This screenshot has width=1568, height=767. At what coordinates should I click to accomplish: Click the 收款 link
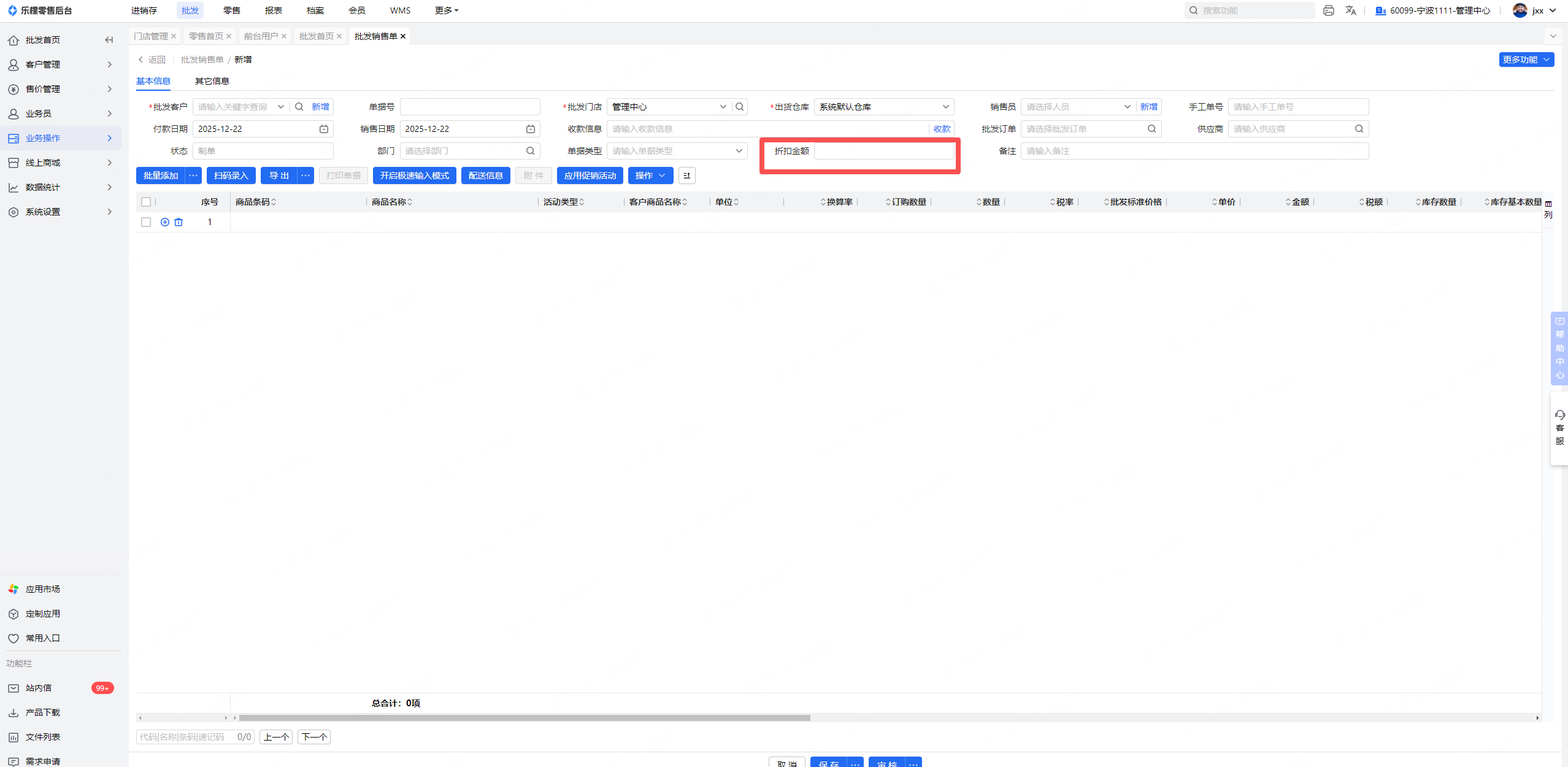(942, 129)
